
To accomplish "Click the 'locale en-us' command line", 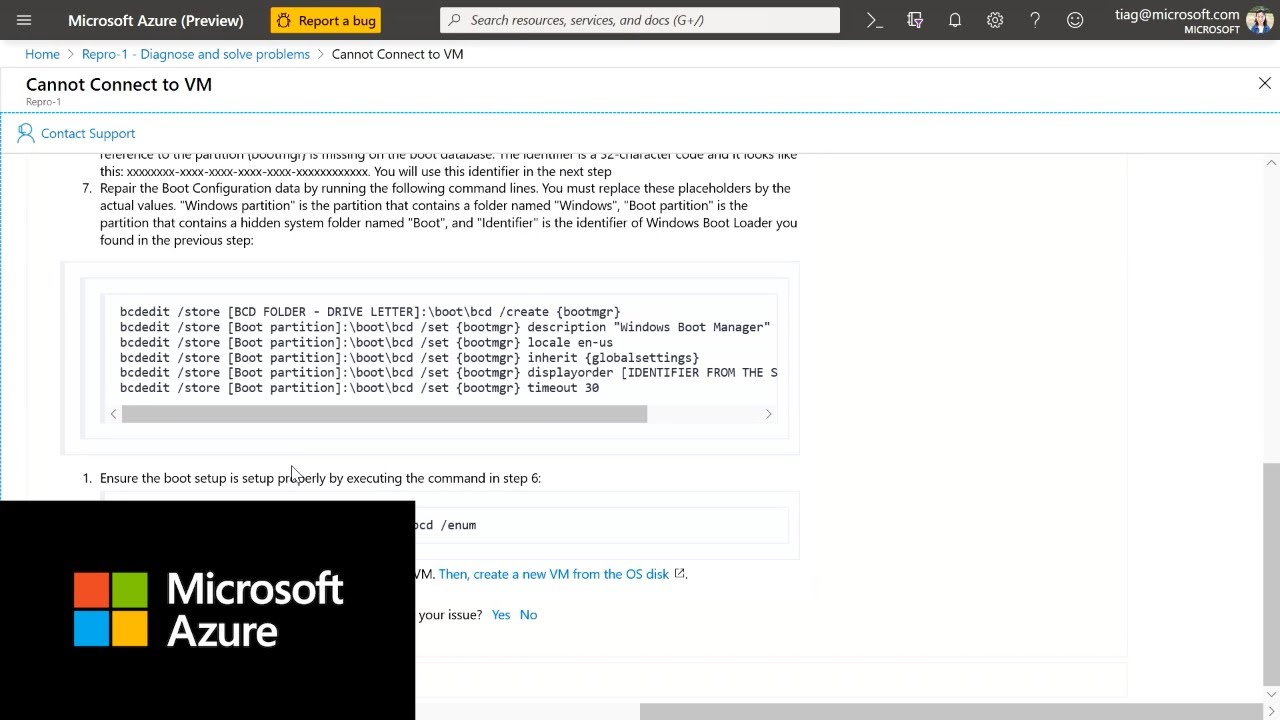I will click(366, 342).
